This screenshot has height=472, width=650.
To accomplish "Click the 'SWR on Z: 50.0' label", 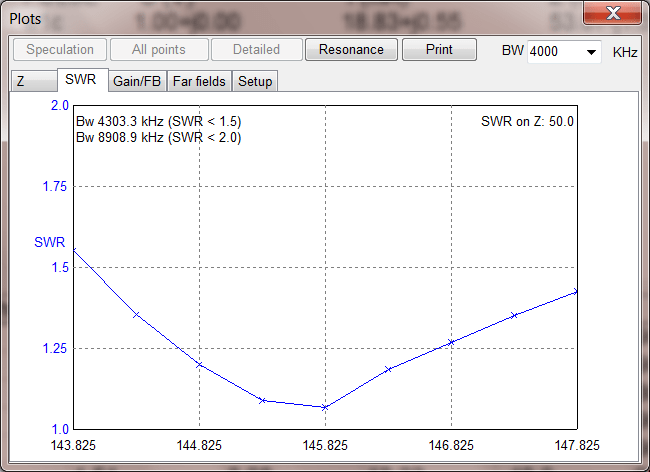I will [x=527, y=121].
